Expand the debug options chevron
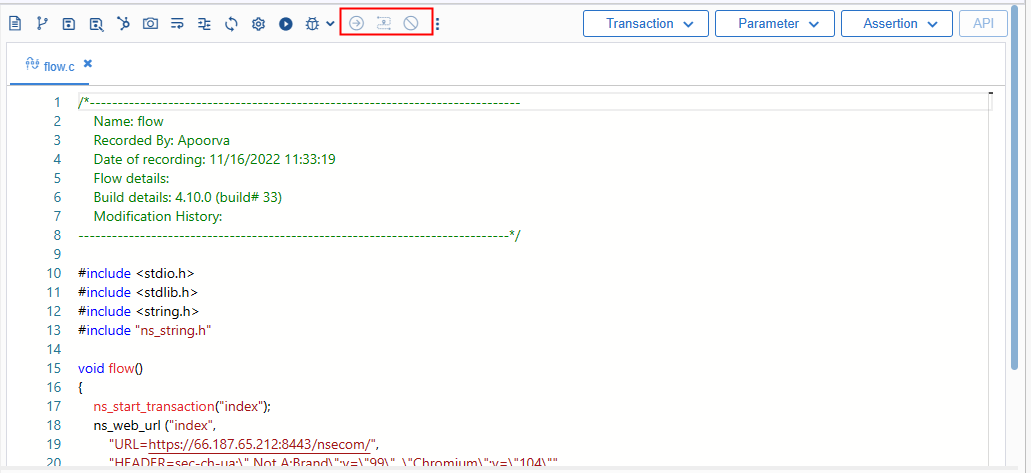This screenshot has width=1031, height=473. coord(330,24)
